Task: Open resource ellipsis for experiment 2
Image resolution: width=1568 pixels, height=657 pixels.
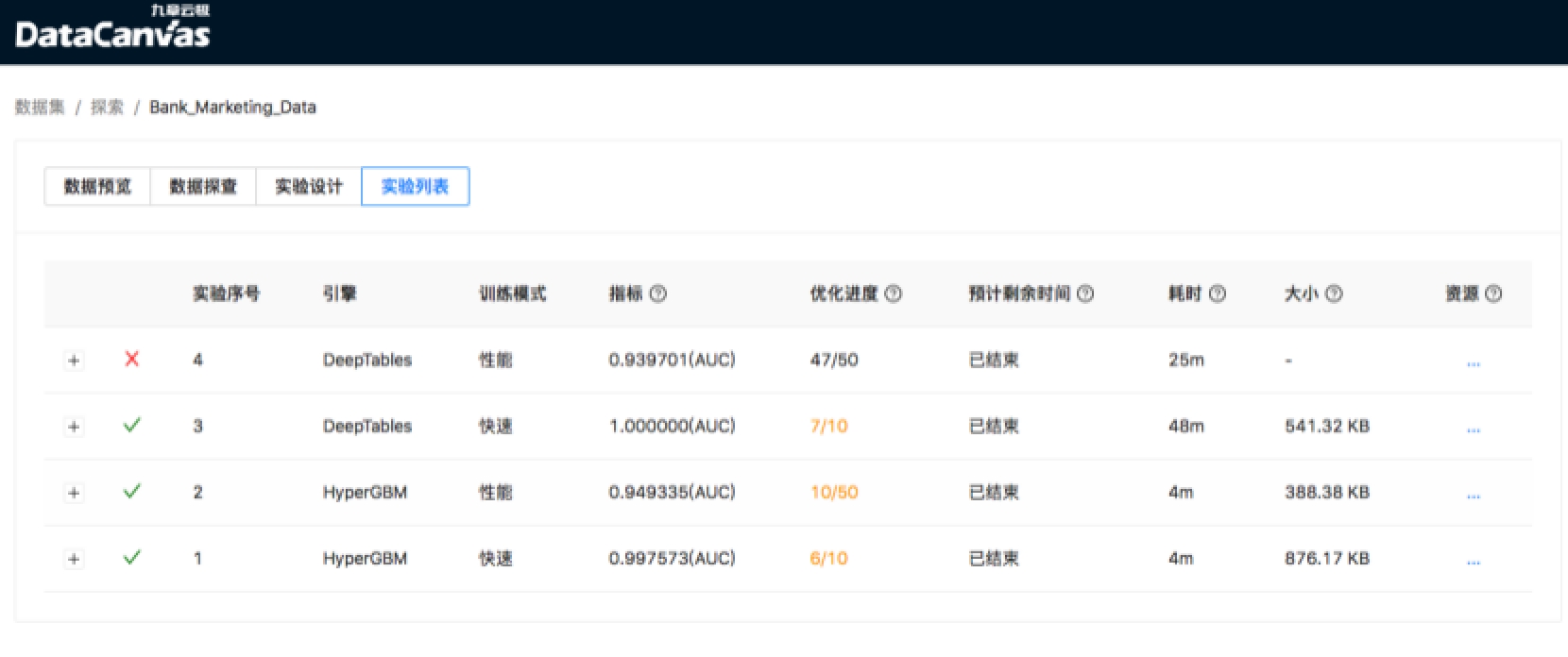Action: pos(1473,495)
